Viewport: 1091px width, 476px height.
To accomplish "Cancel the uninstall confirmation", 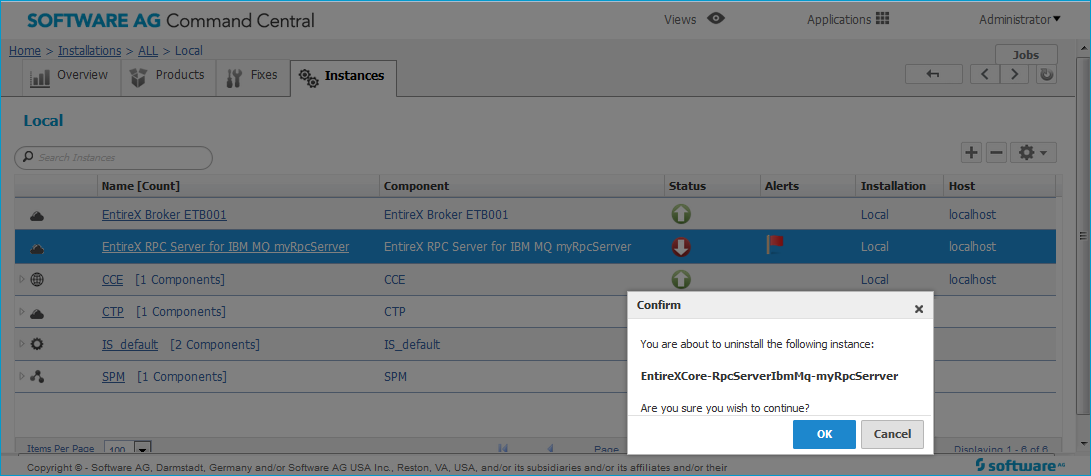I will (x=892, y=434).
